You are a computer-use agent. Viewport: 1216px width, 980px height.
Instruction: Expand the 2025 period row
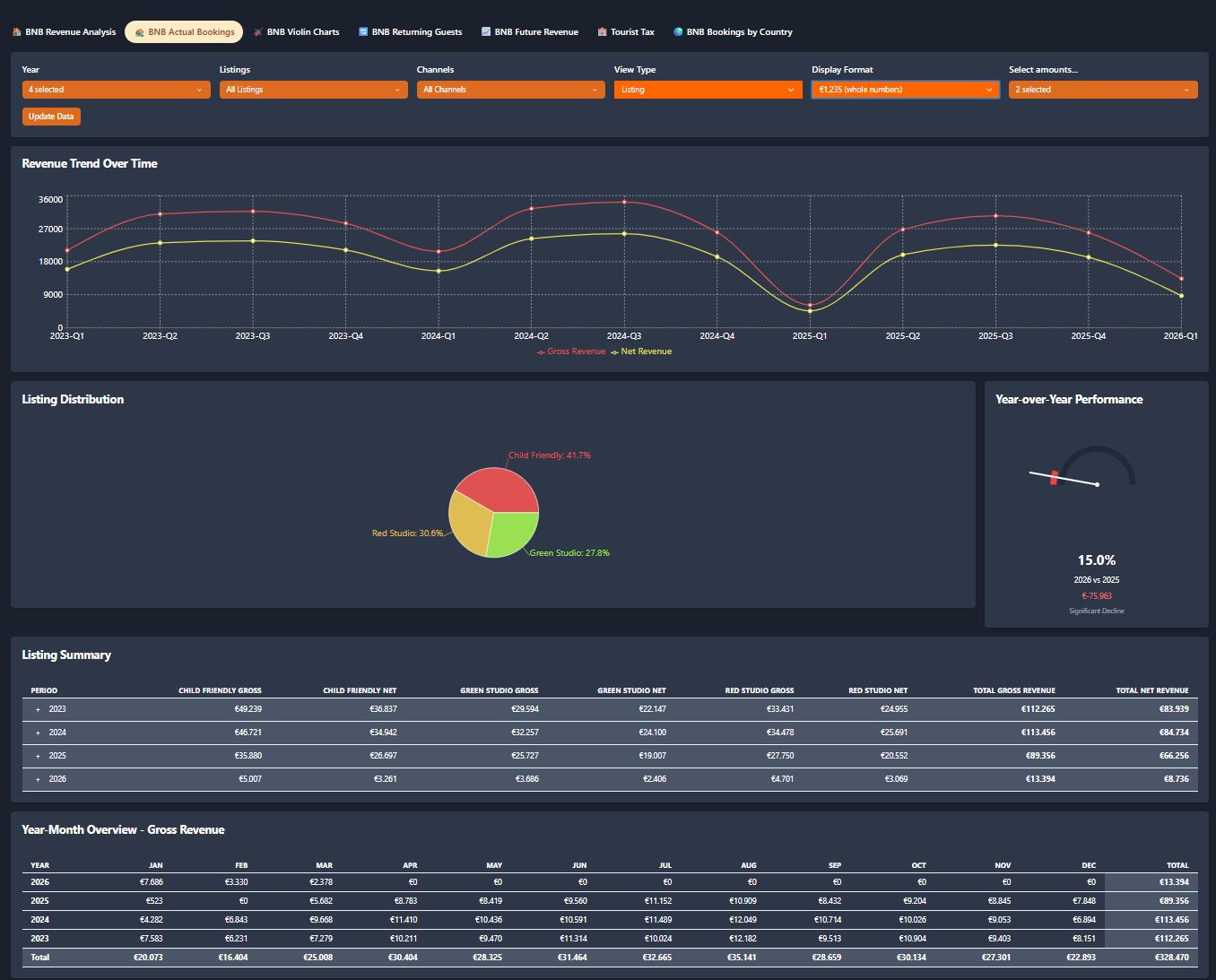click(38, 756)
